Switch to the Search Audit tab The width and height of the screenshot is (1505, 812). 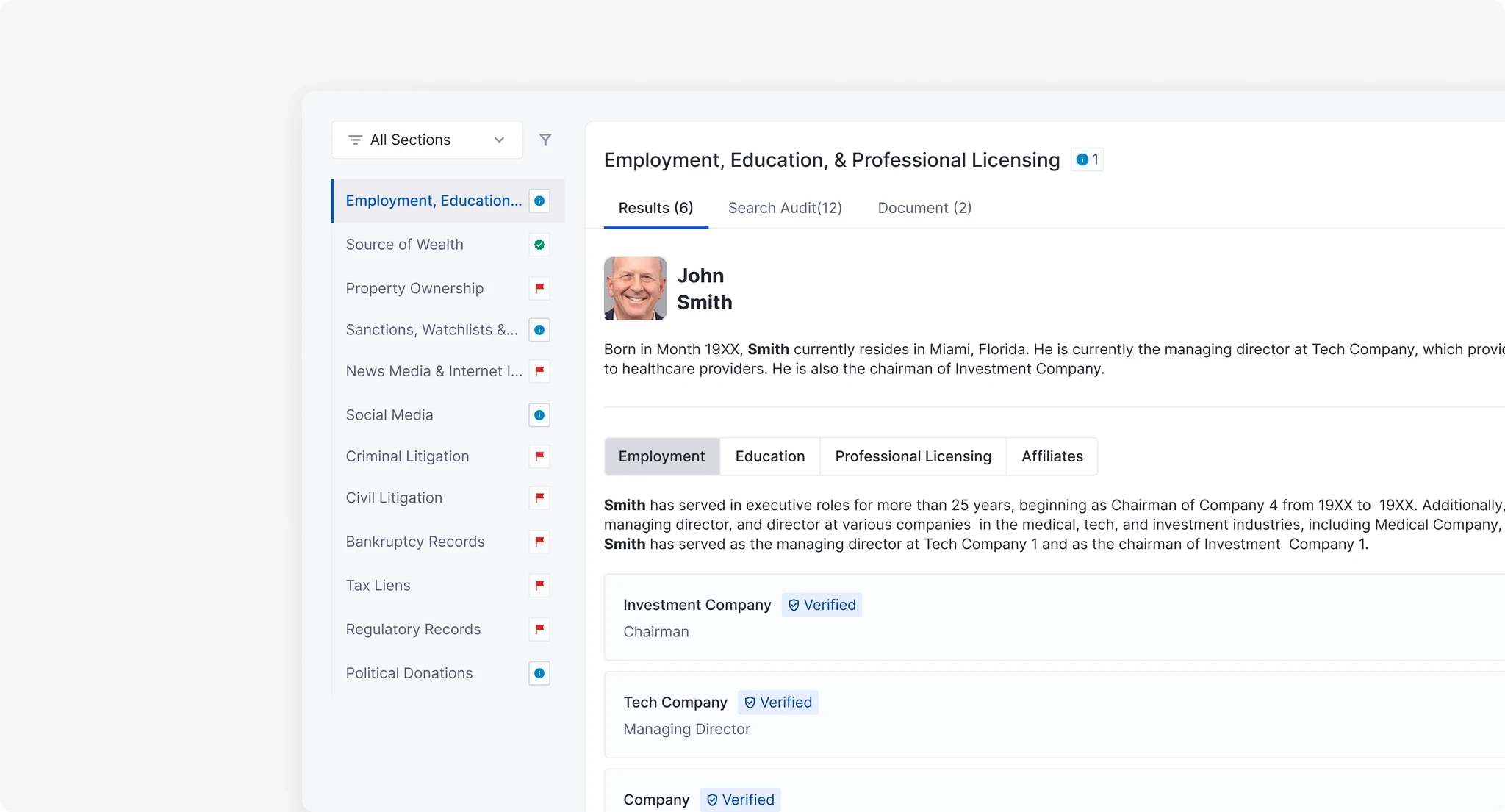(x=785, y=208)
